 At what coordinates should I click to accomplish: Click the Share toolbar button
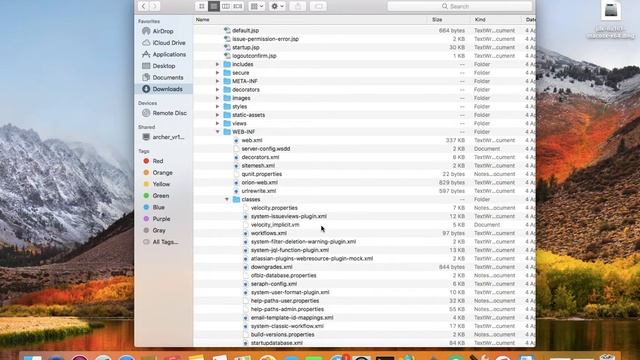[298, 6]
